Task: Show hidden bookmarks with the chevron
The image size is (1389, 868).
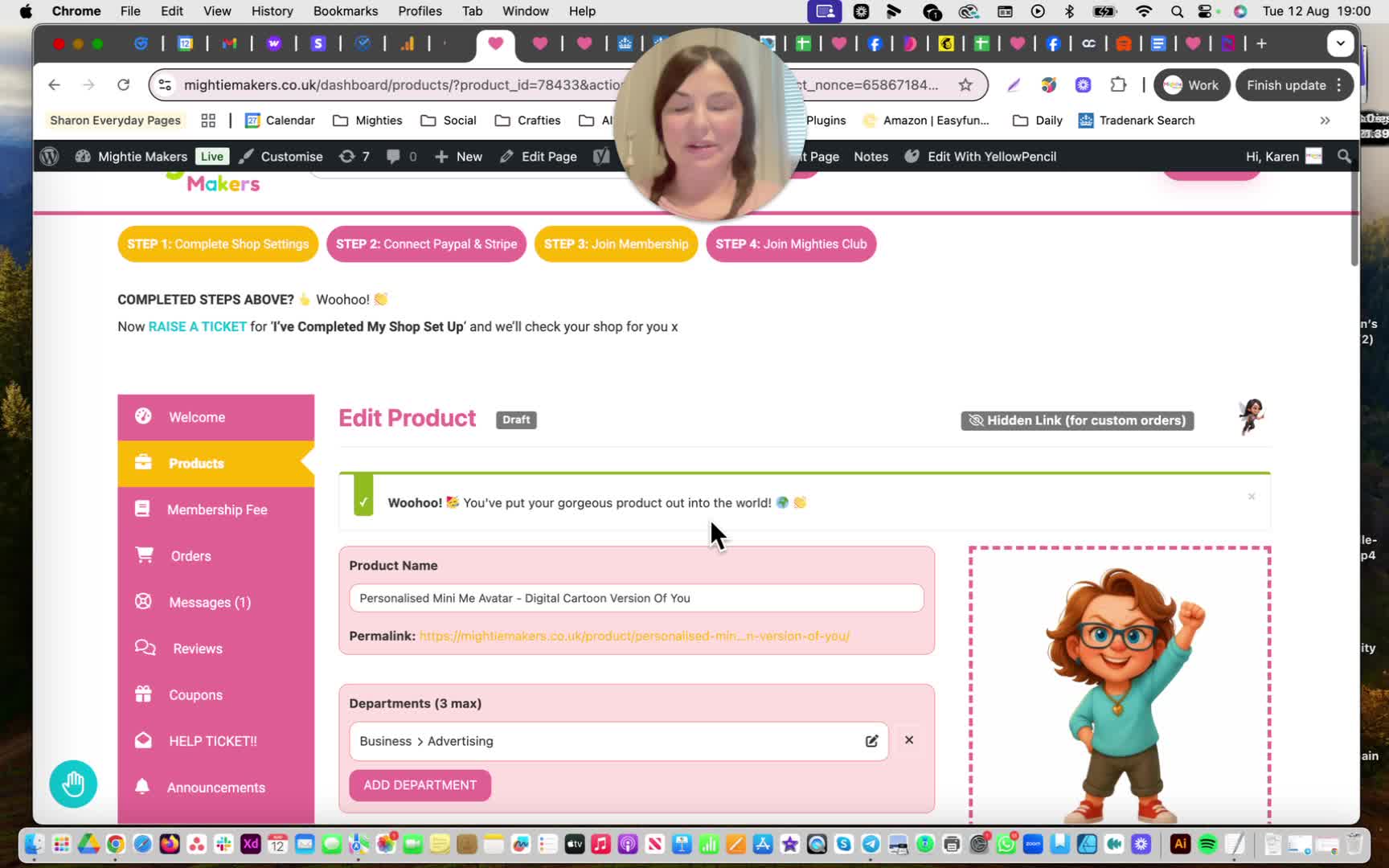Action: point(1325,121)
